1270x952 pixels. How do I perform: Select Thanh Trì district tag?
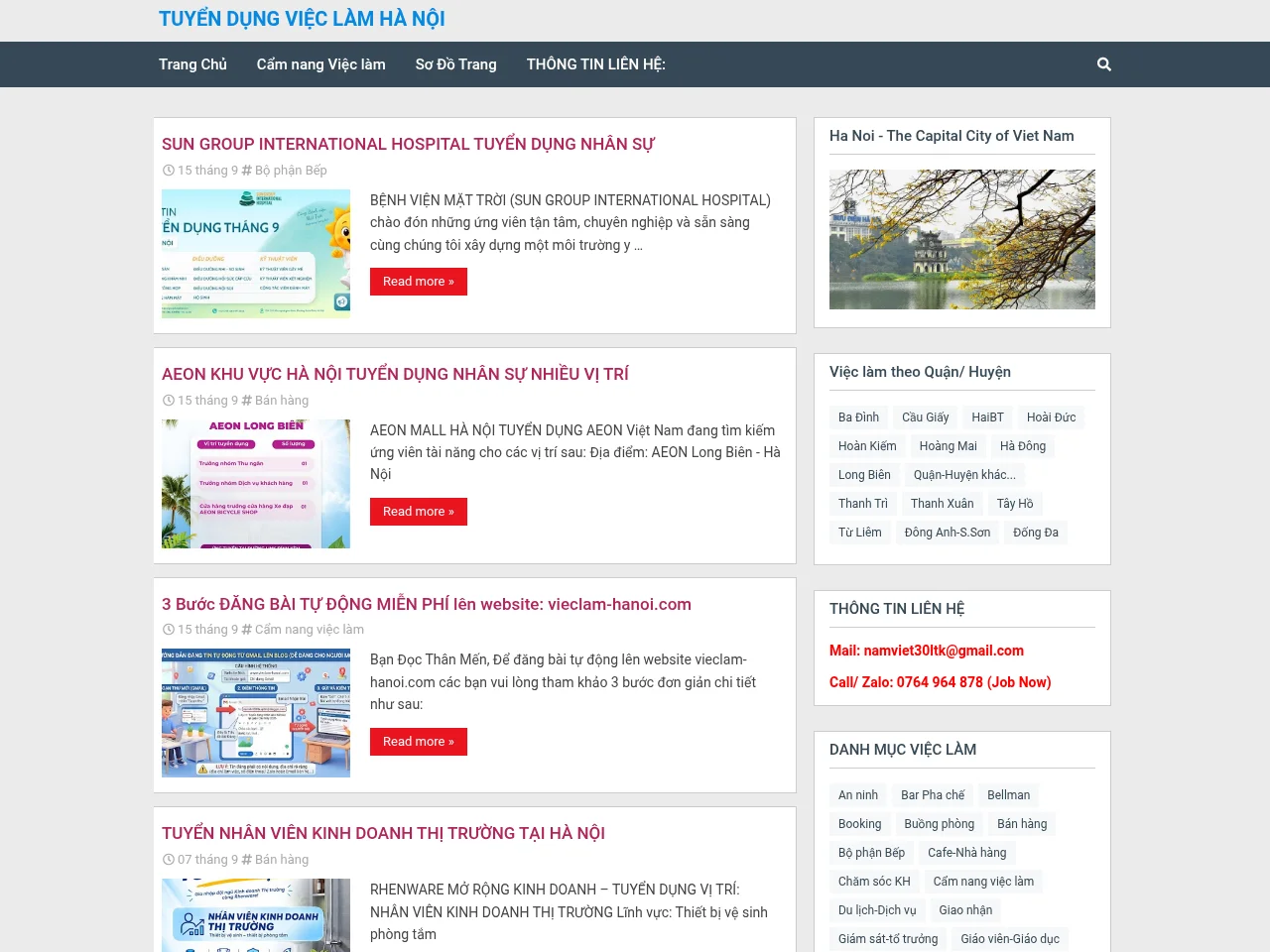pyautogui.click(x=863, y=504)
